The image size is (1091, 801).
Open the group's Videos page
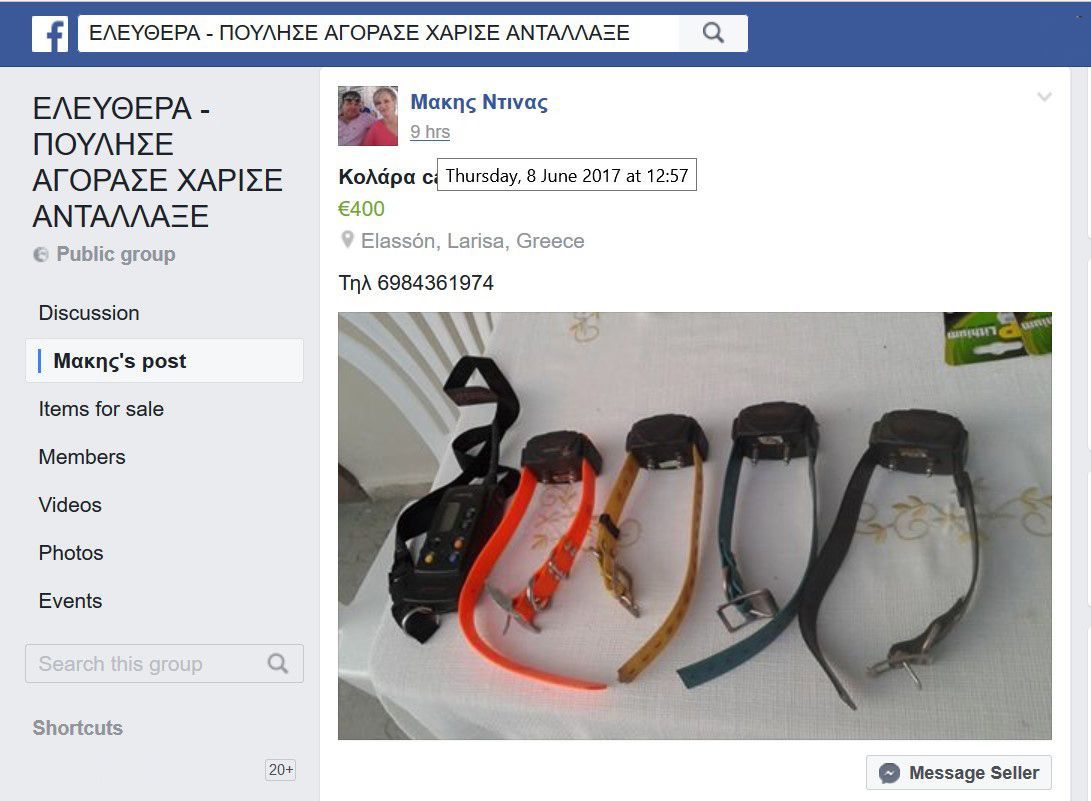coord(70,505)
